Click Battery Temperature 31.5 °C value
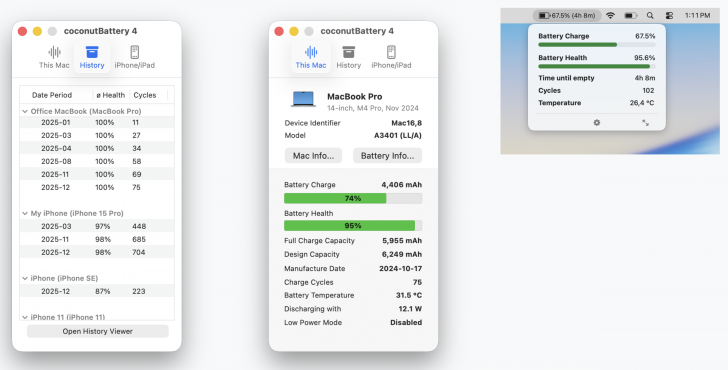The image size is (728, 370). pyautogui.click(x=409, y=295)
